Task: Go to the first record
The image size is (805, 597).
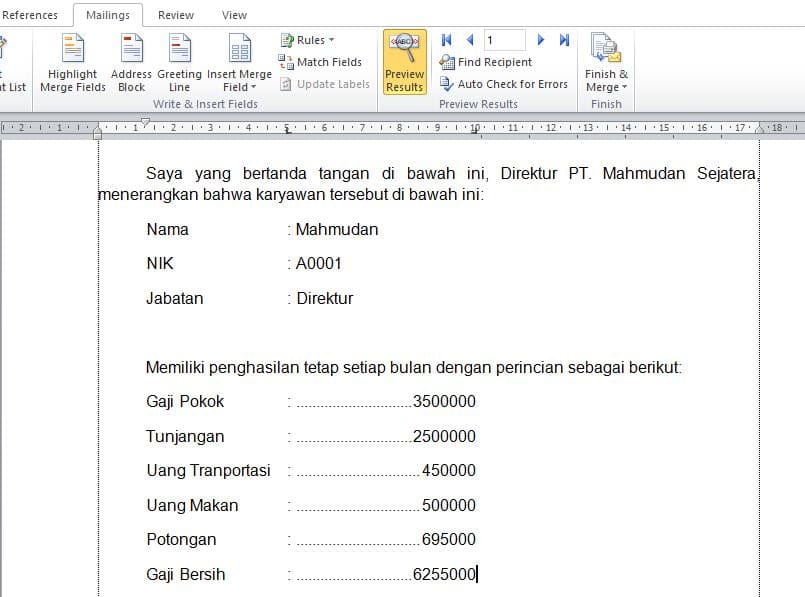Action: pos(446,40)
